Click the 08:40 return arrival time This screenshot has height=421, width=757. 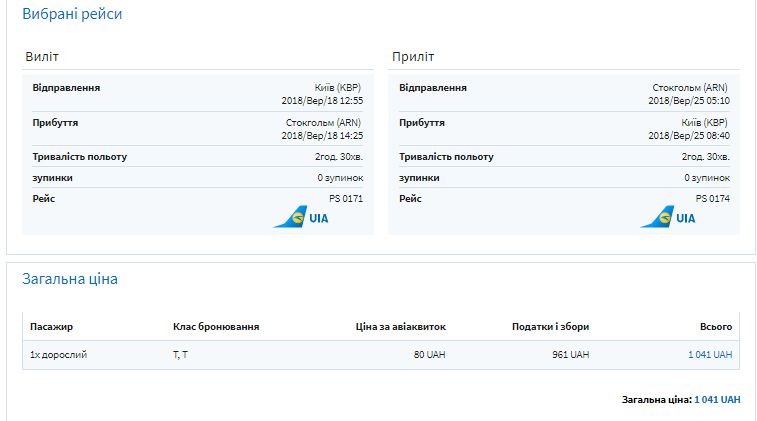pos(717,136)
